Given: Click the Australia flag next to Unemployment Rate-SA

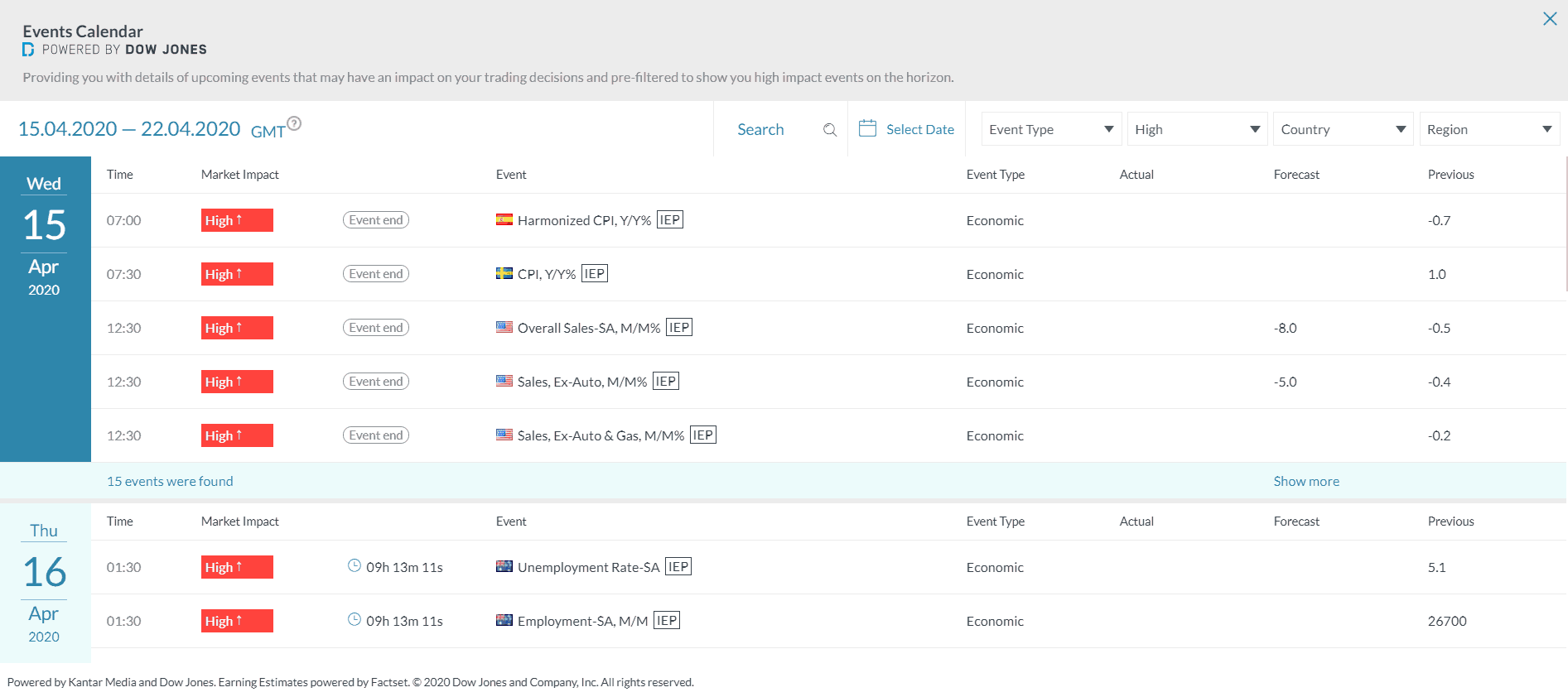Looking at the screenshot, I should point(504,566).
